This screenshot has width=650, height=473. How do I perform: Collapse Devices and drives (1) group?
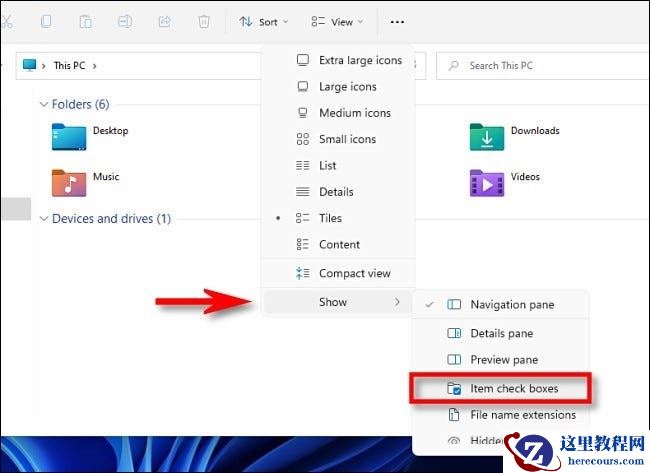(44, 218)
